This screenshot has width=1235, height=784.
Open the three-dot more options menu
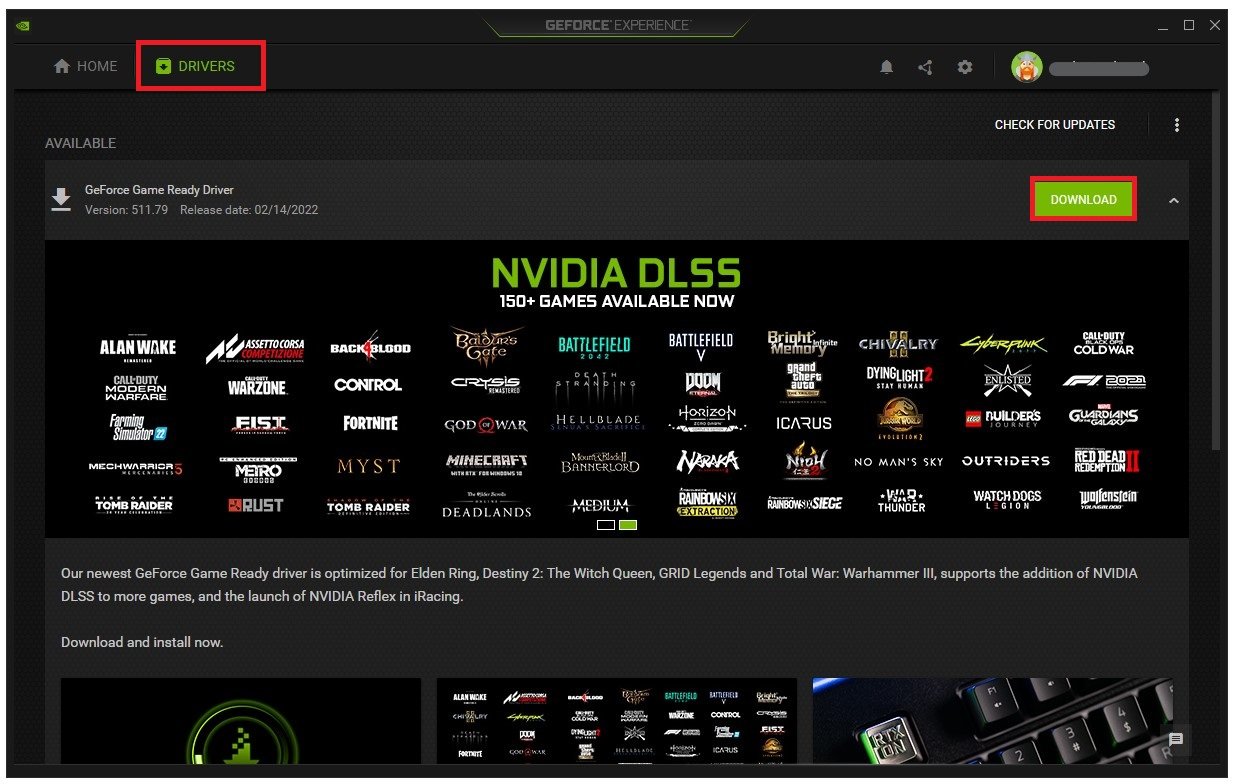point(1177,125)
